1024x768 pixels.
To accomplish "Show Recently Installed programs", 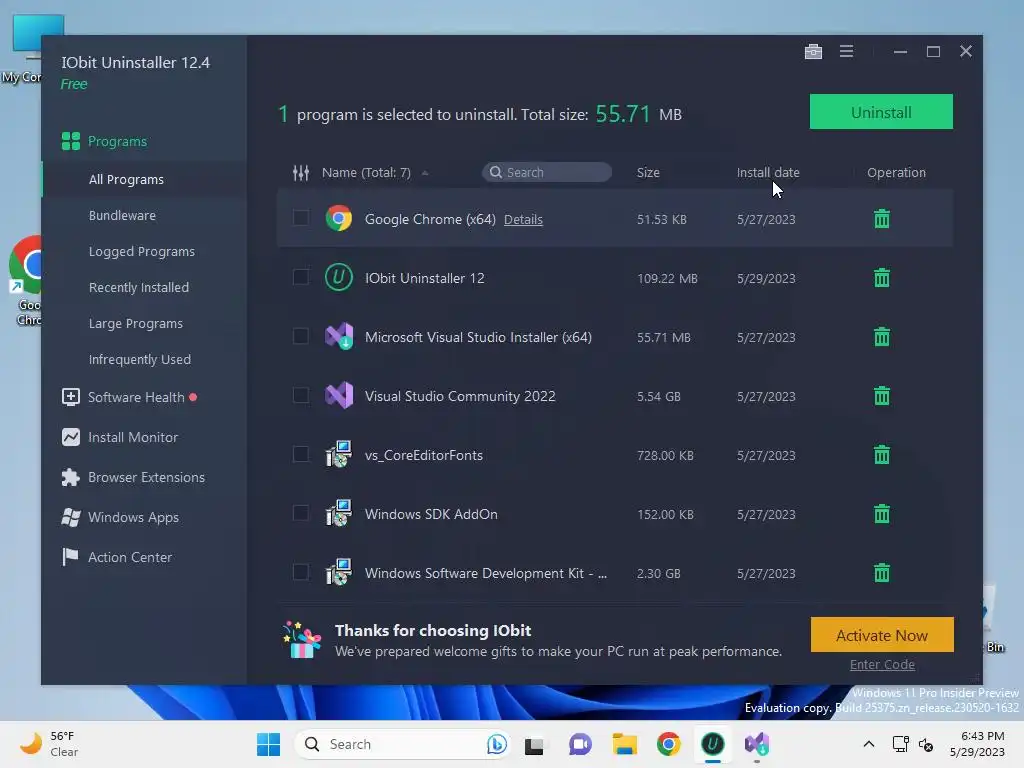I will coord(138,287).
